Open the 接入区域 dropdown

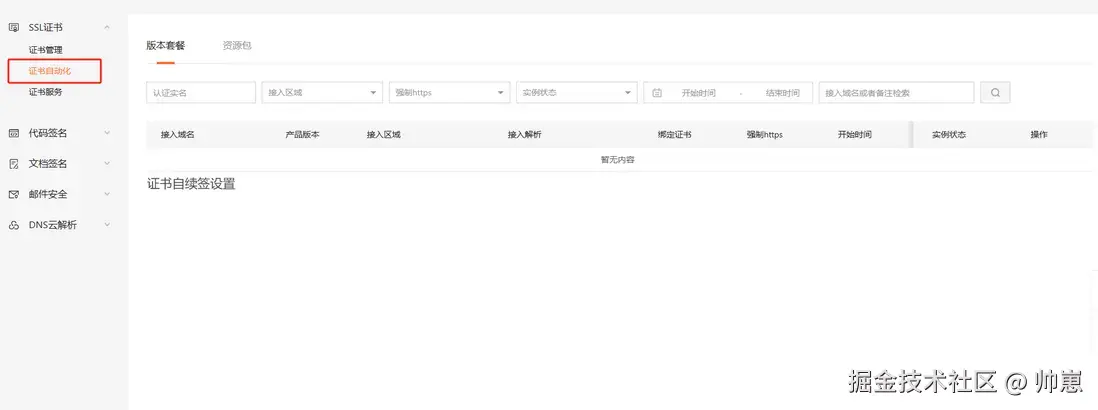coord(322,92)
